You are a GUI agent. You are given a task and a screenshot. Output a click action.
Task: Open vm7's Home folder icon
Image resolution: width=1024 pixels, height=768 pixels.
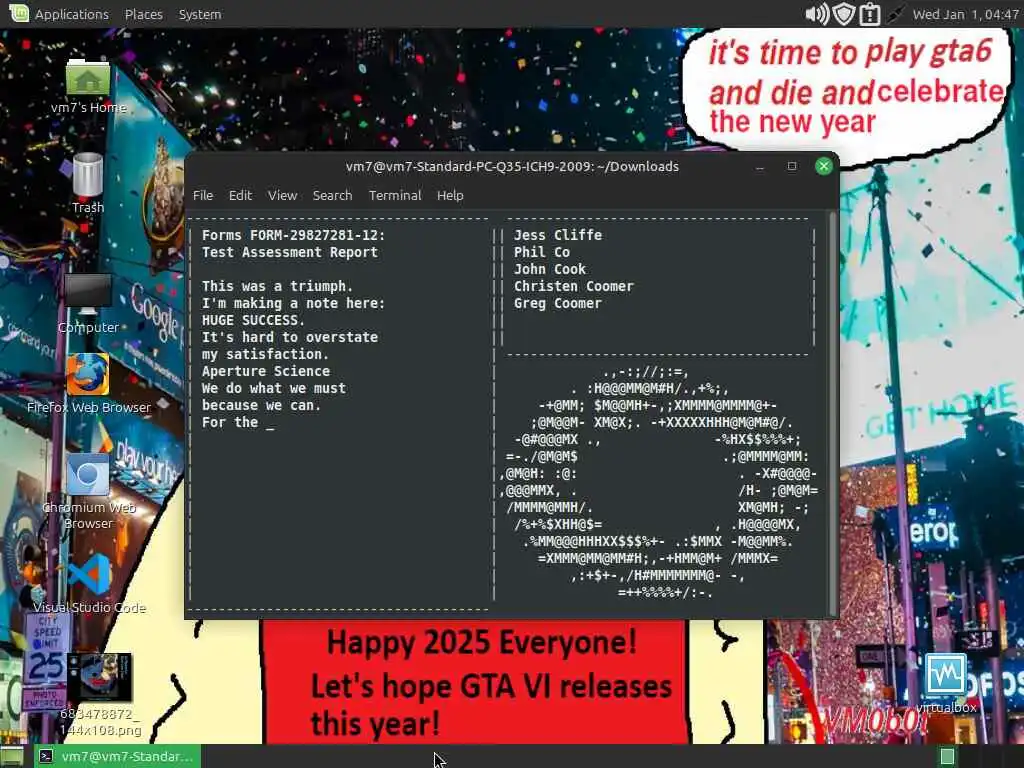coord(88,80)
